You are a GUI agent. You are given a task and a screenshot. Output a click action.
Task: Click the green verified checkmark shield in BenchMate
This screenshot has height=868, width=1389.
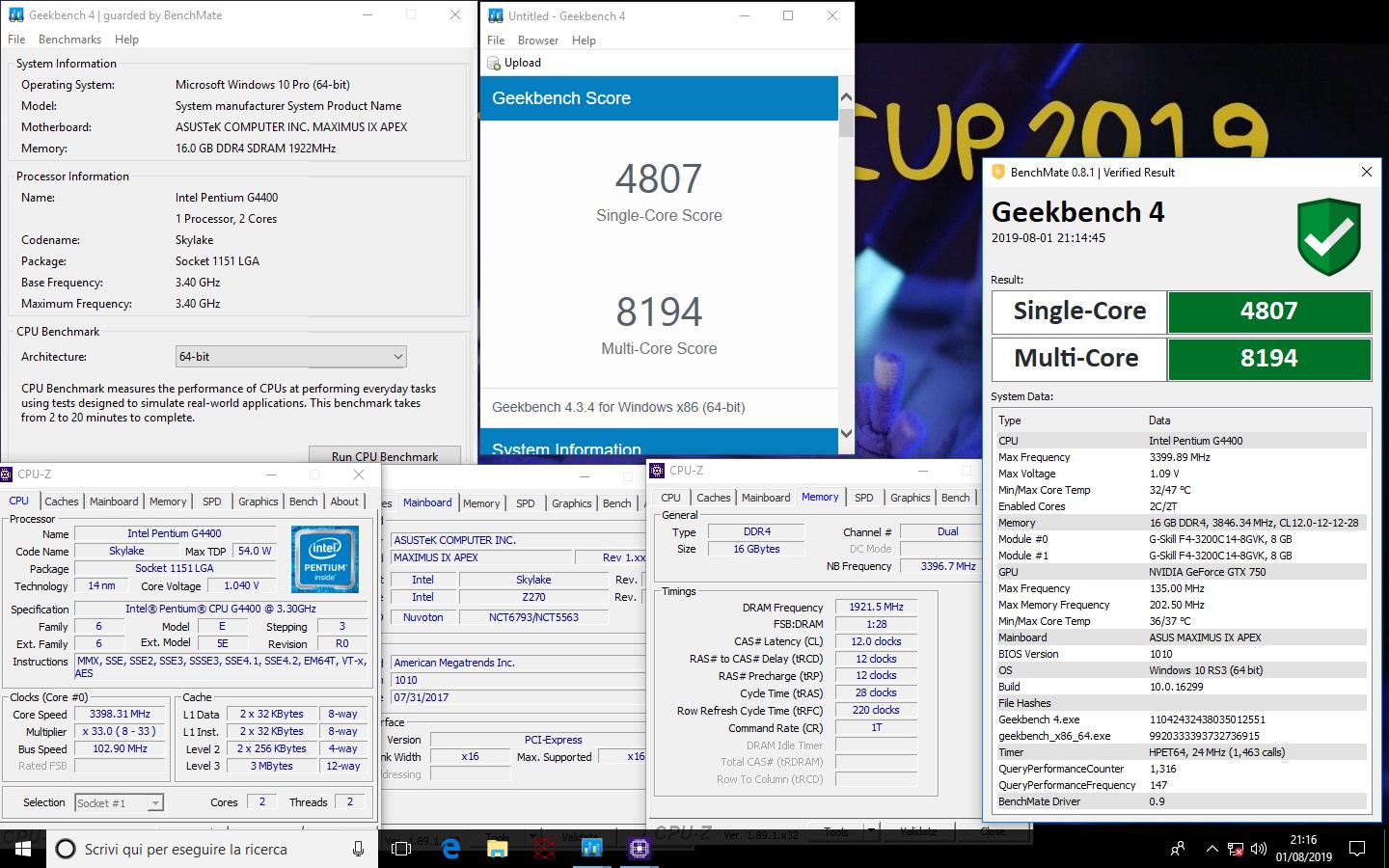point(1329,237)
